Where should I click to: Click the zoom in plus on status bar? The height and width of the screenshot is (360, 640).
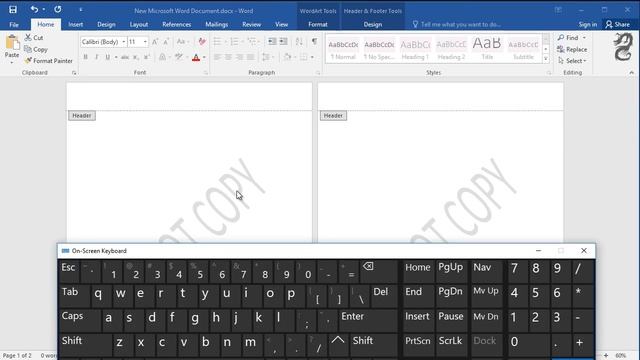click(x=606, y=356)
